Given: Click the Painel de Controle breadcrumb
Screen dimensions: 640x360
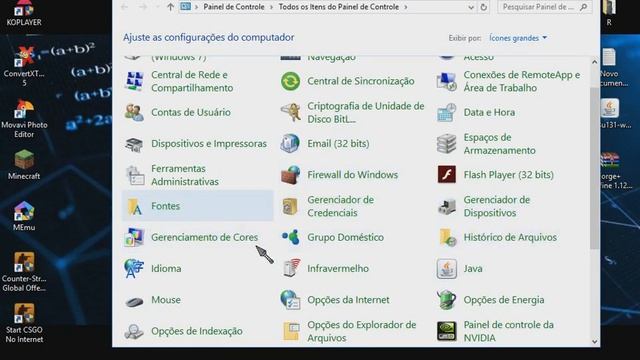Looking at the screenshot, I should coord(233,7).
